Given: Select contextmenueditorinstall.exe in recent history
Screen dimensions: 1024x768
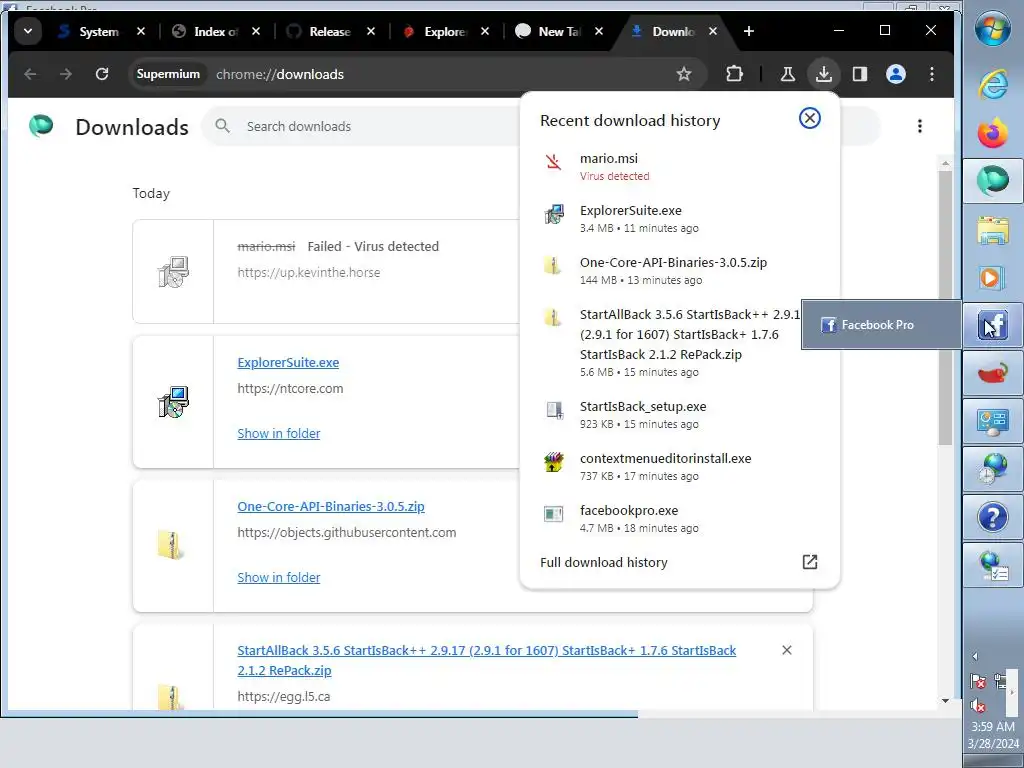Looking at the screenshot, I should click(679, 467).
